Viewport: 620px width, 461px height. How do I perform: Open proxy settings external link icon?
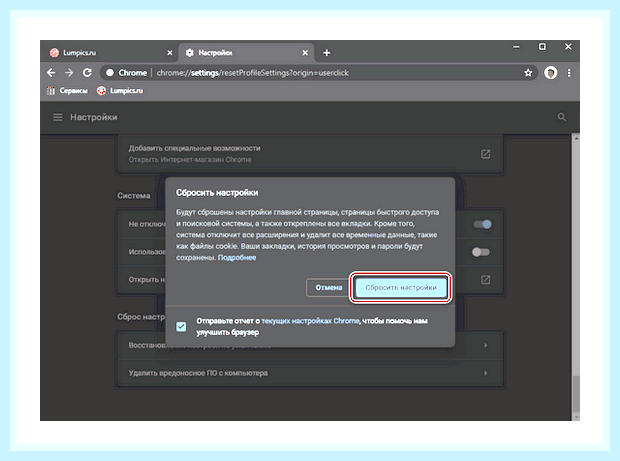pyautogui.click(x=485, y=280)
